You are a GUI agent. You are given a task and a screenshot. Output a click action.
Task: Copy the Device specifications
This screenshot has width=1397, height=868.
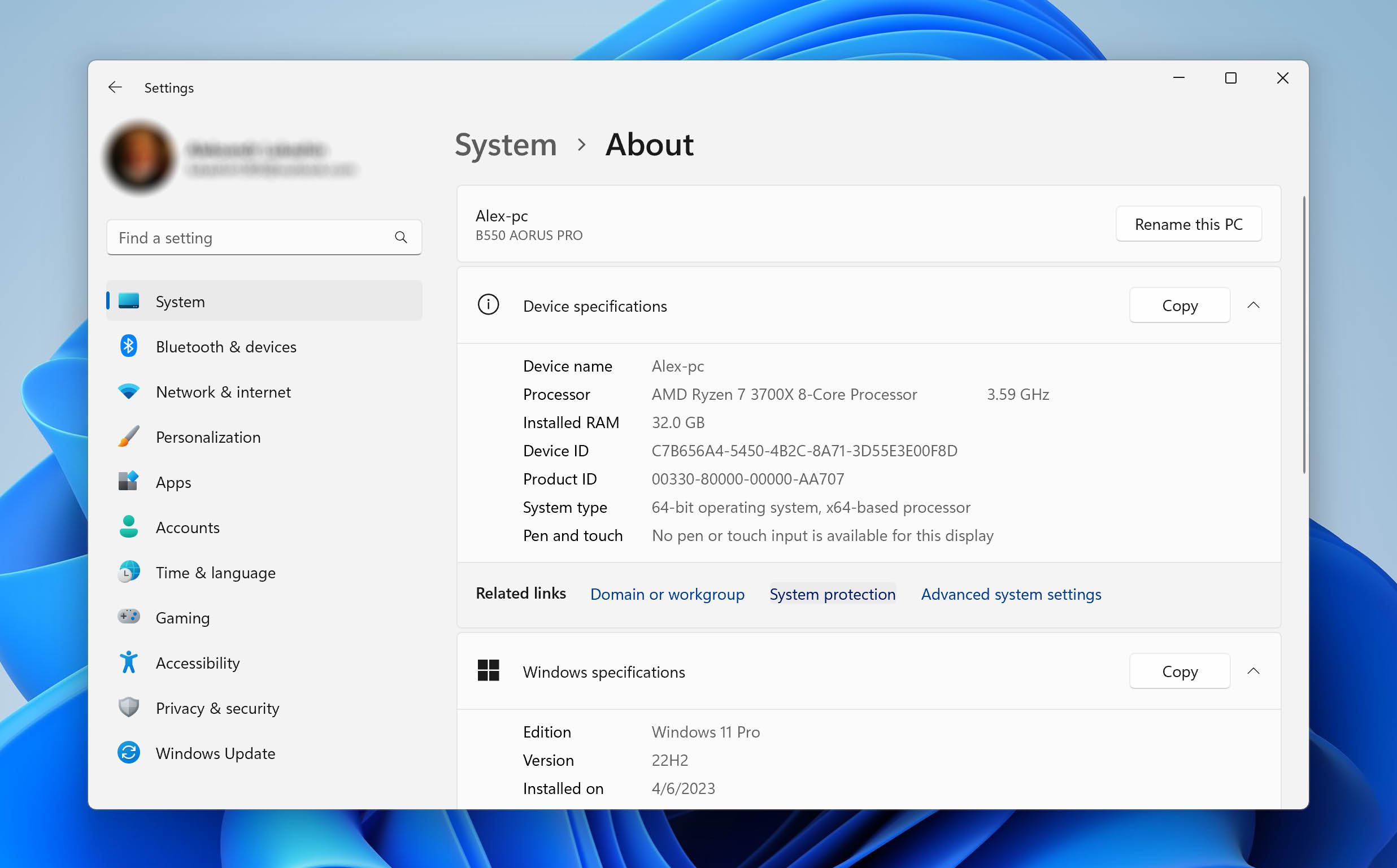(x=1180, y=305)
